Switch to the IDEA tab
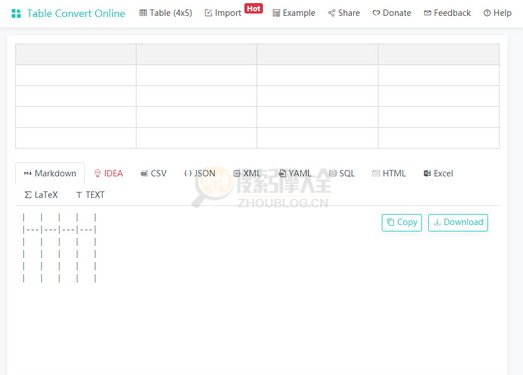The width and height of the screenshot is (523, 375). tap(109, 173)
